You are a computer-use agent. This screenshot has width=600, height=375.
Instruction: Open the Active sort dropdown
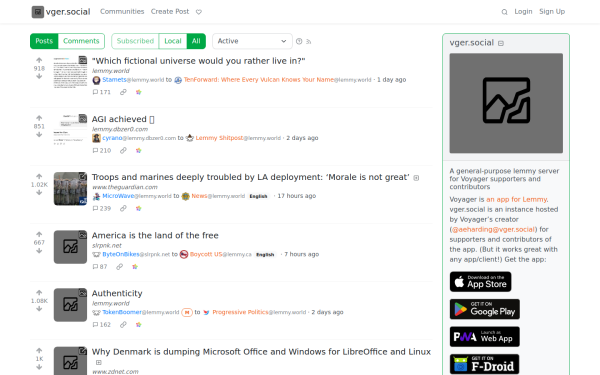pos(252,41)
